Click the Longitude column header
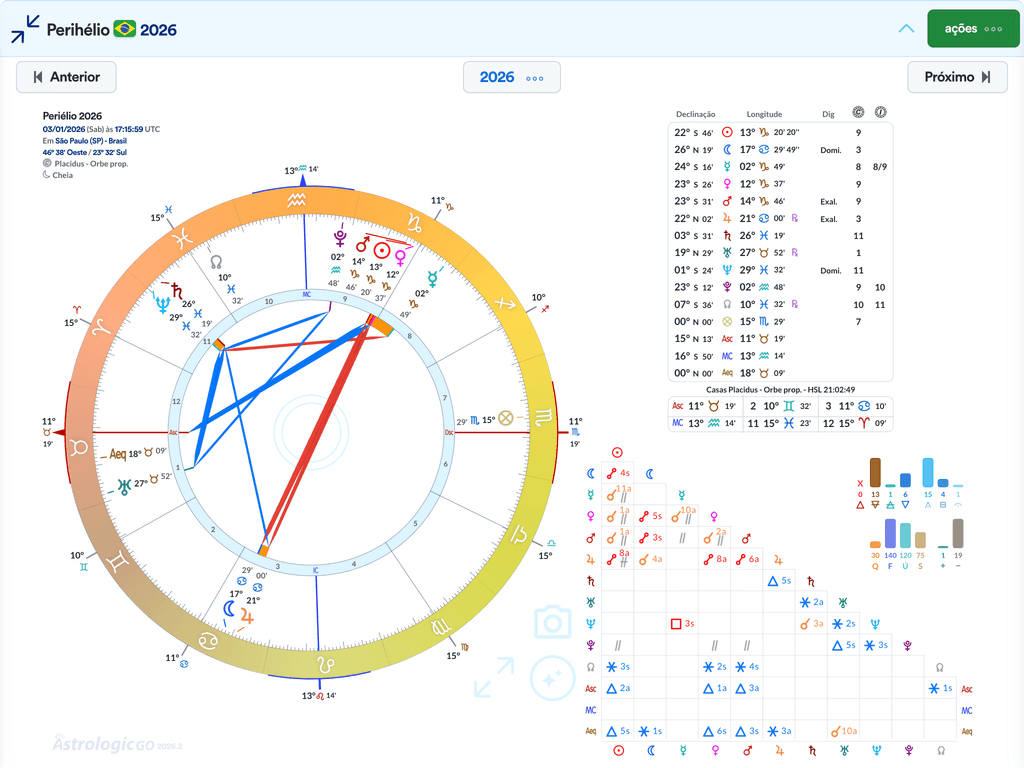Viewport: 1024px width, 768px height. coord(764,114)
